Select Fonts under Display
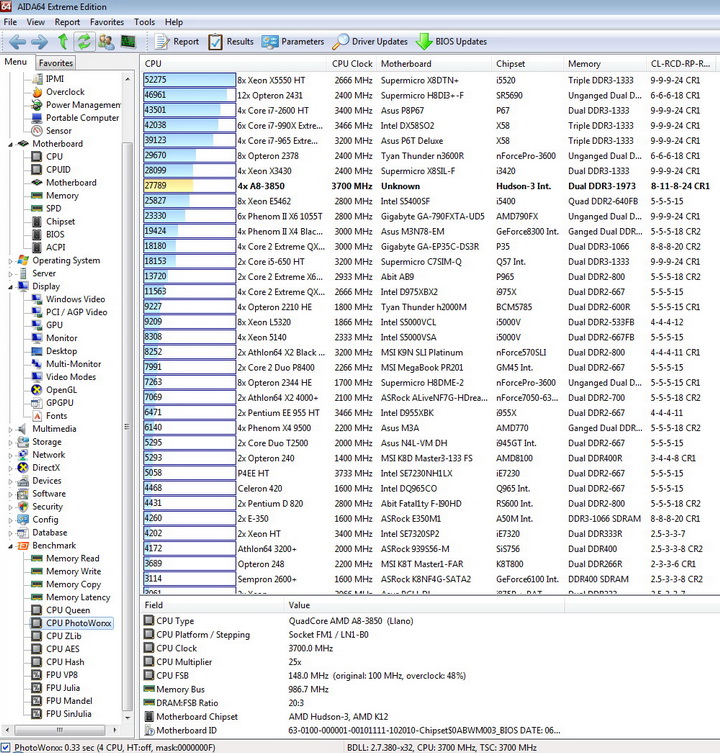 coord(56,416)
